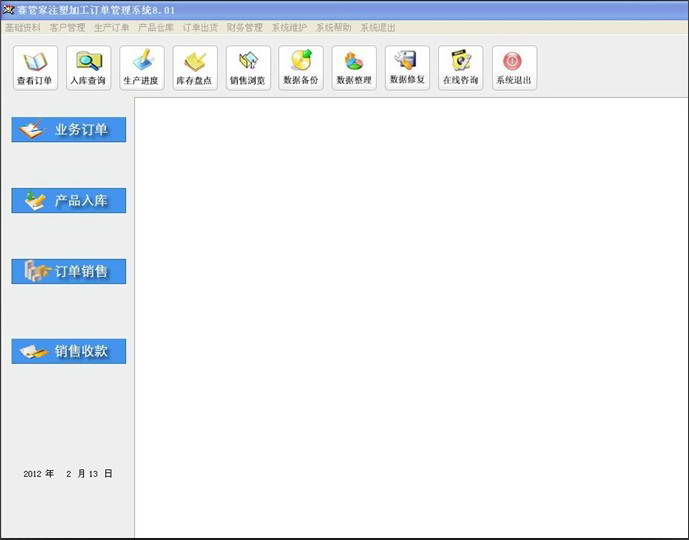This screenshot has height=540, width=689.
Task: Open 在线咨询 from the toolbar
Action: [461, 68]
